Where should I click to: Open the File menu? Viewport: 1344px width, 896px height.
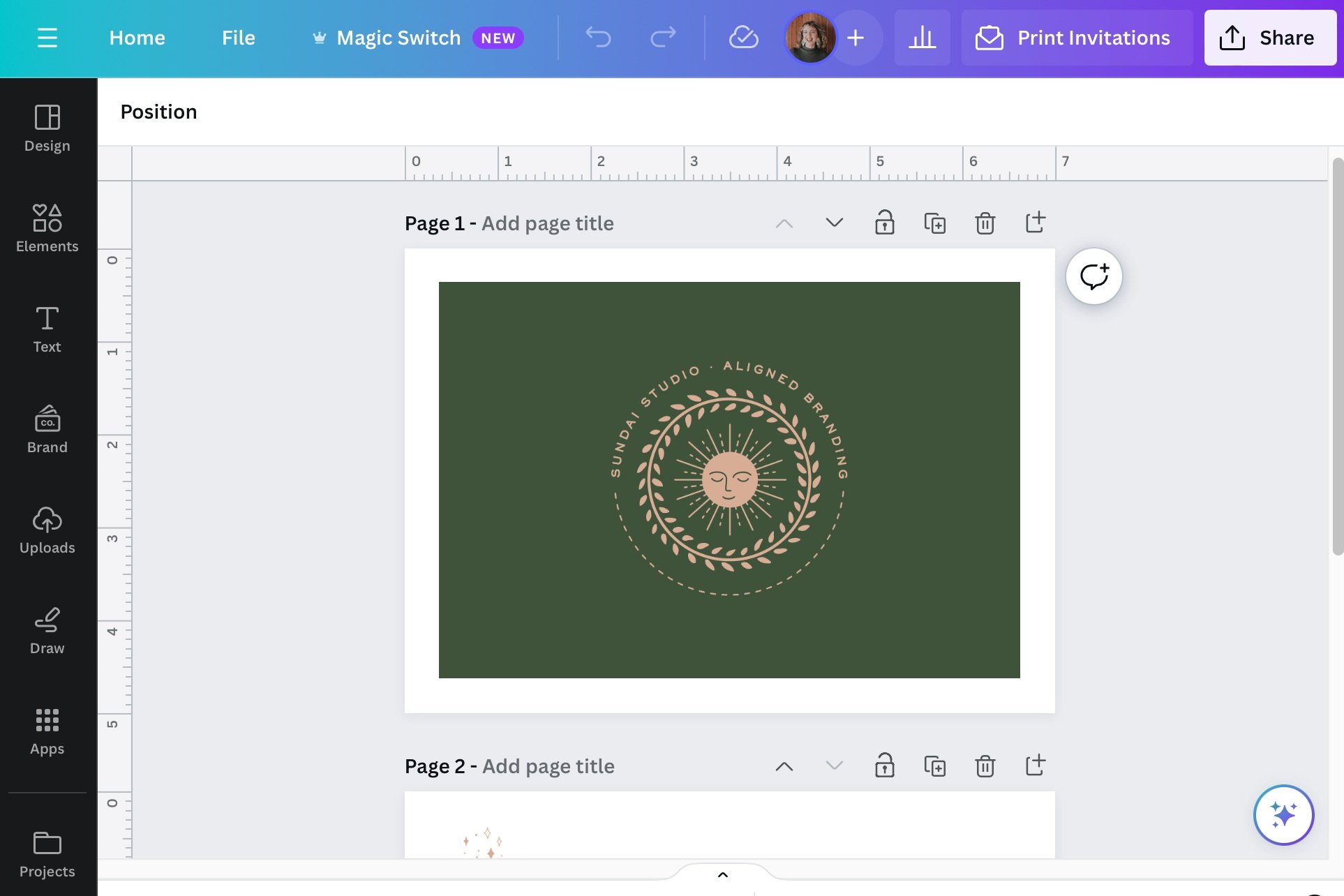click(238, 38)
